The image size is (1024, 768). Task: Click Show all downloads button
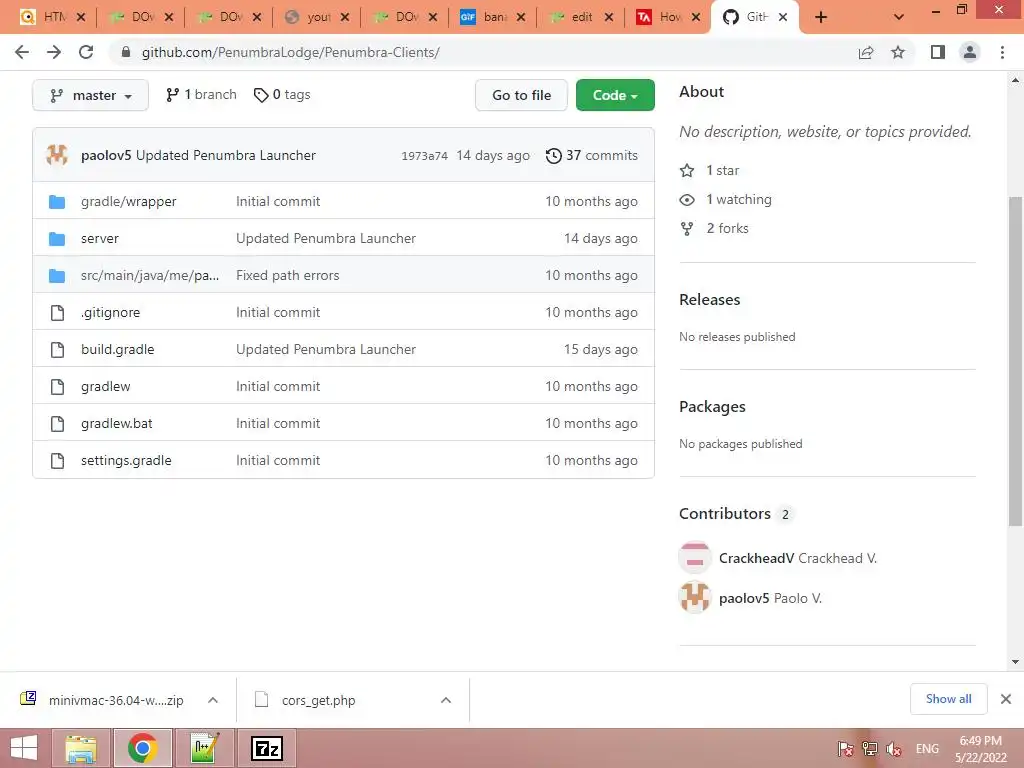948,699
